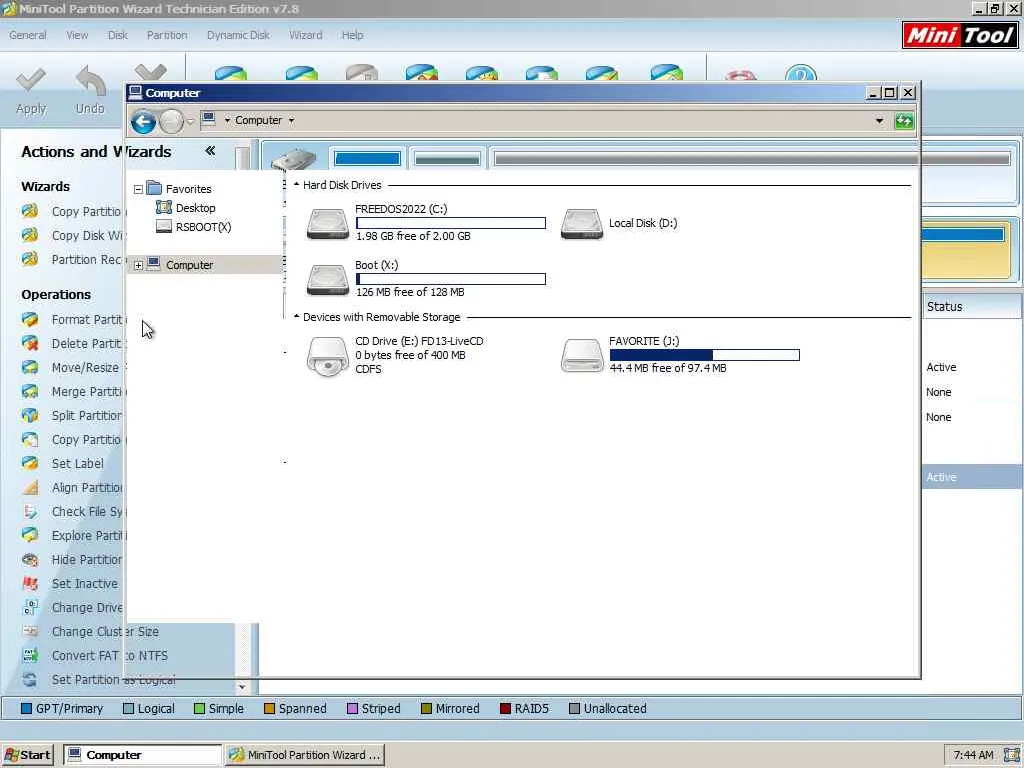
Task: Collapse the Favorites tree node
Action: click(138, 189)
